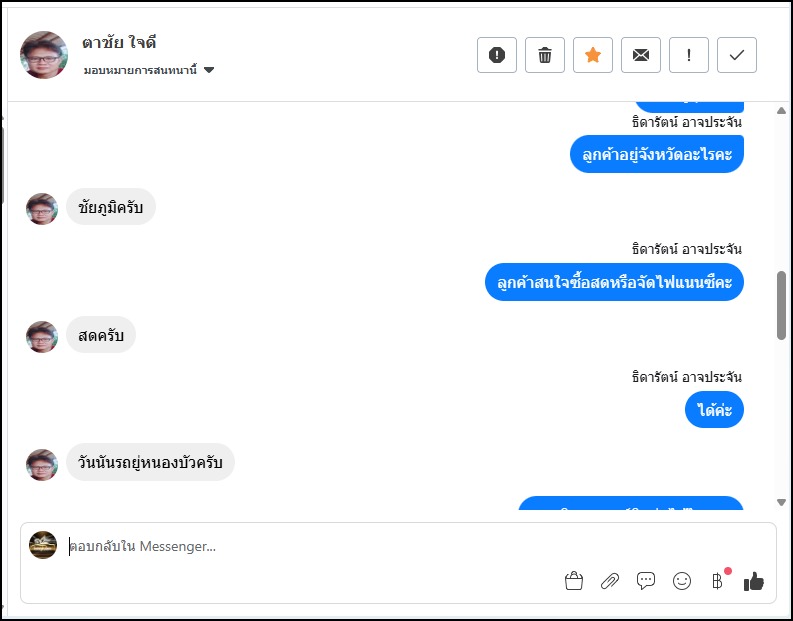Screen dimensions: 793x621
Task: Open ตาชัย ใจดี's profile picture in header
Action: click(44, 55)
